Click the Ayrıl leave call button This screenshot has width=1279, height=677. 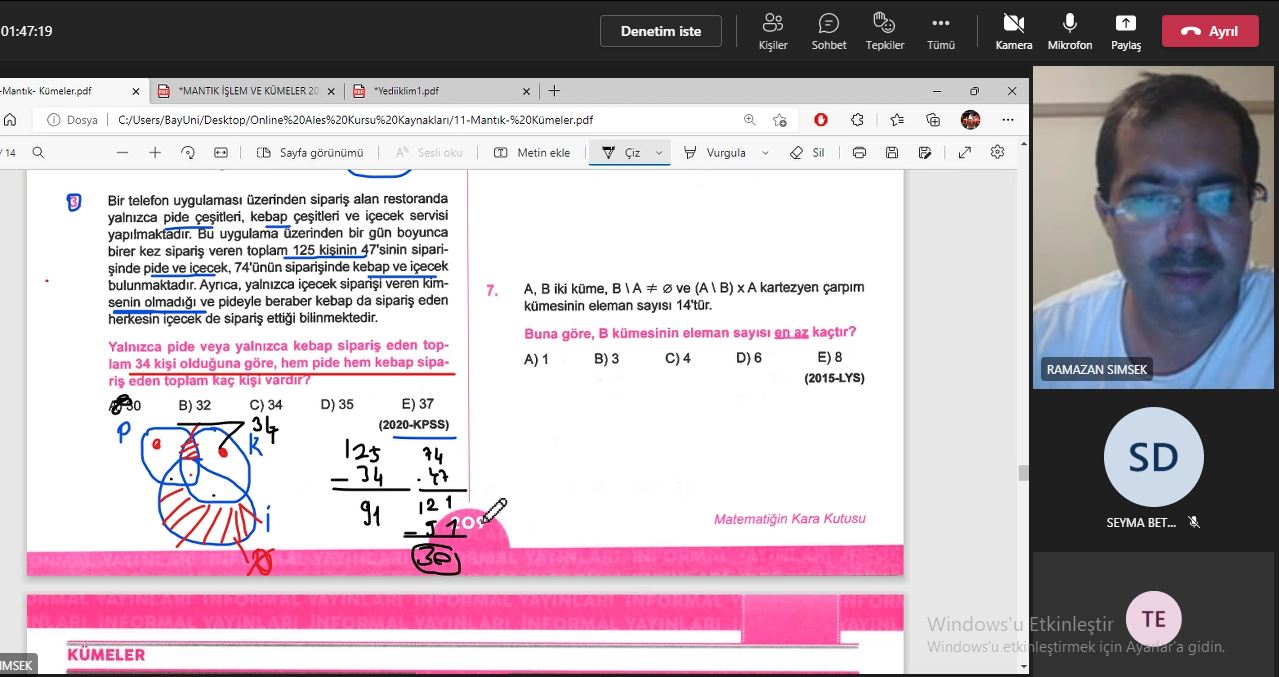(1210, 31)
